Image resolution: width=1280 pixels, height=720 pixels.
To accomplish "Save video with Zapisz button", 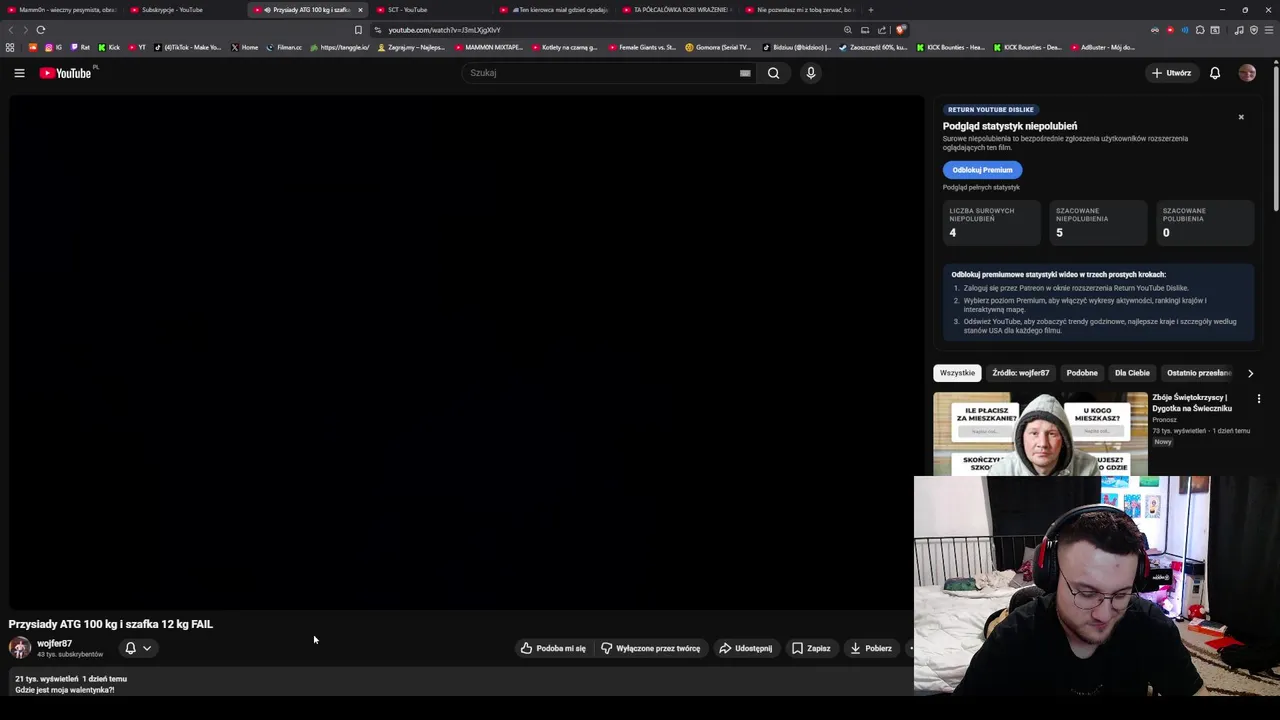I will [811, 648].
